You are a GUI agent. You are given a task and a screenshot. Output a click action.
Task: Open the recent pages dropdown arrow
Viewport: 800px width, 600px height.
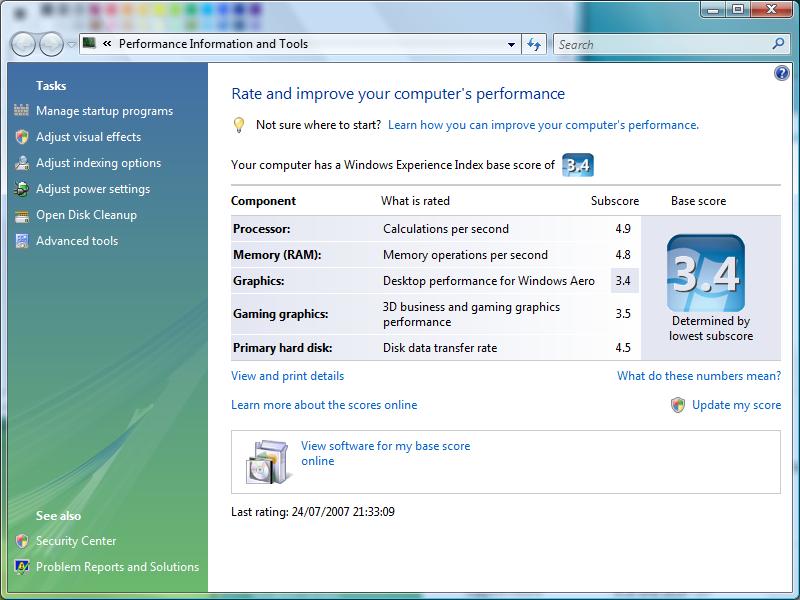[x=71, y=44]
